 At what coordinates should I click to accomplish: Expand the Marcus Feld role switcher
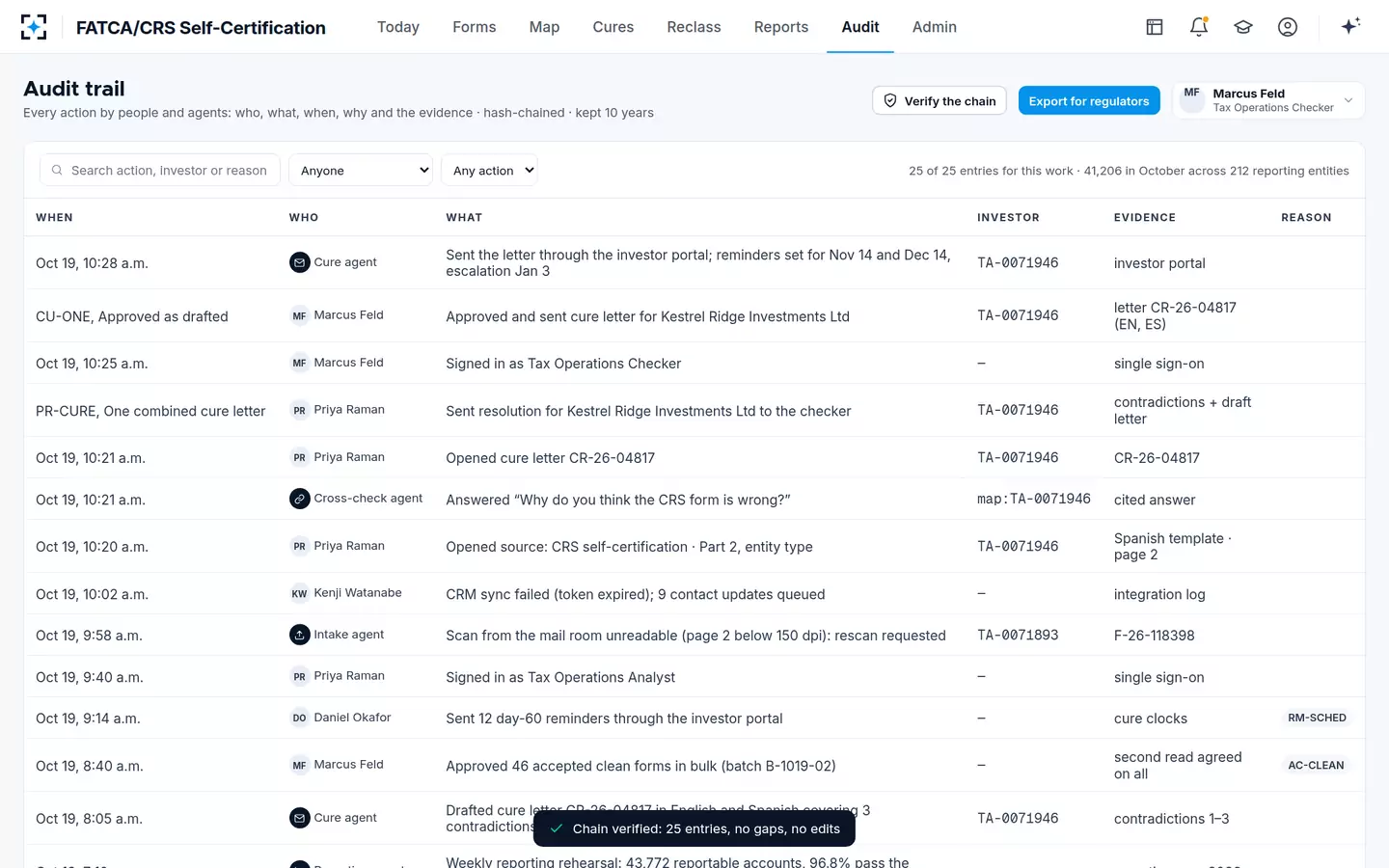coord(1268,100)
